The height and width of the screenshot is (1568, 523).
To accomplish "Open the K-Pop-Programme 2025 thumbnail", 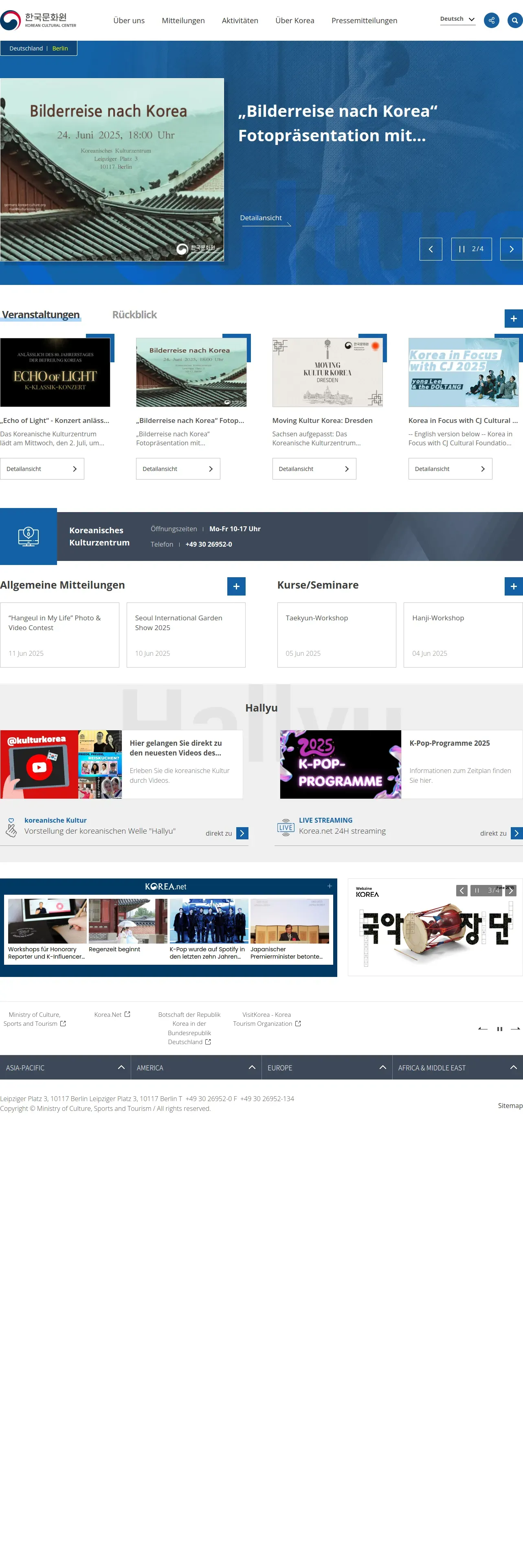I will (x=341, y=764).
